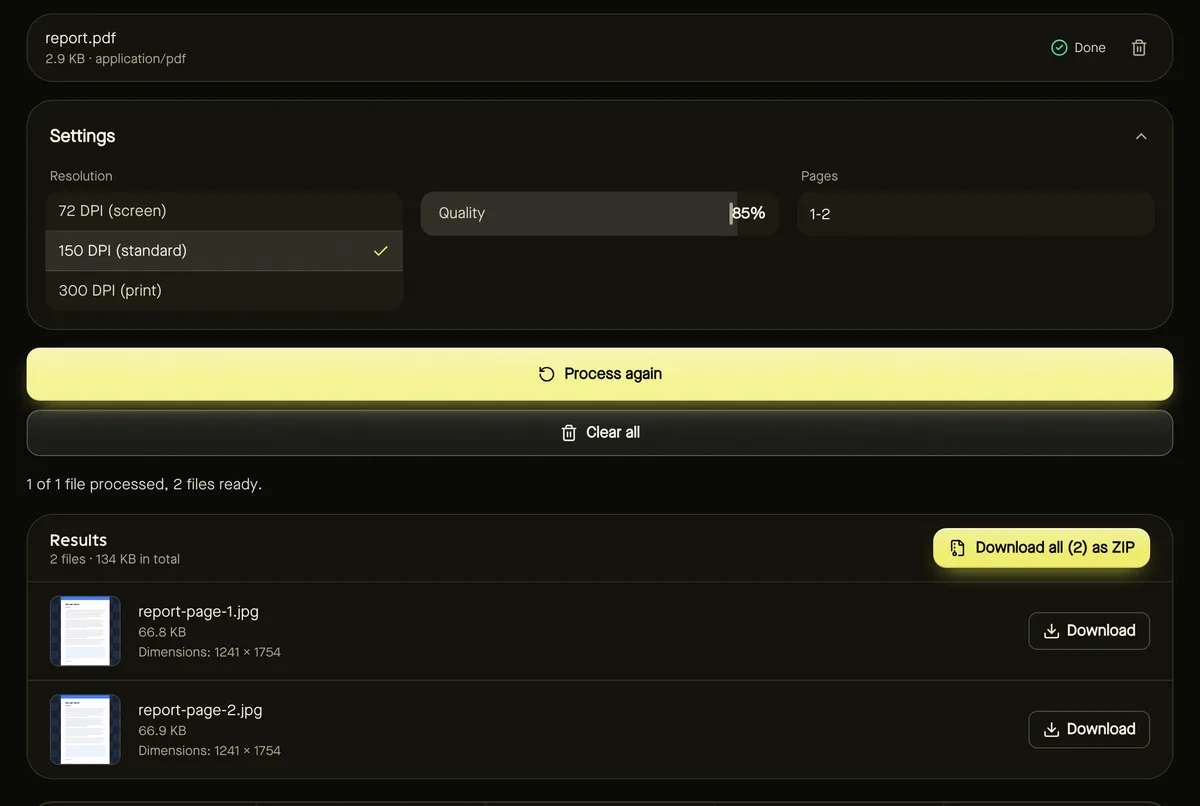Click the Results heading
The image size is (1200, 806).
tap(78, 540)
